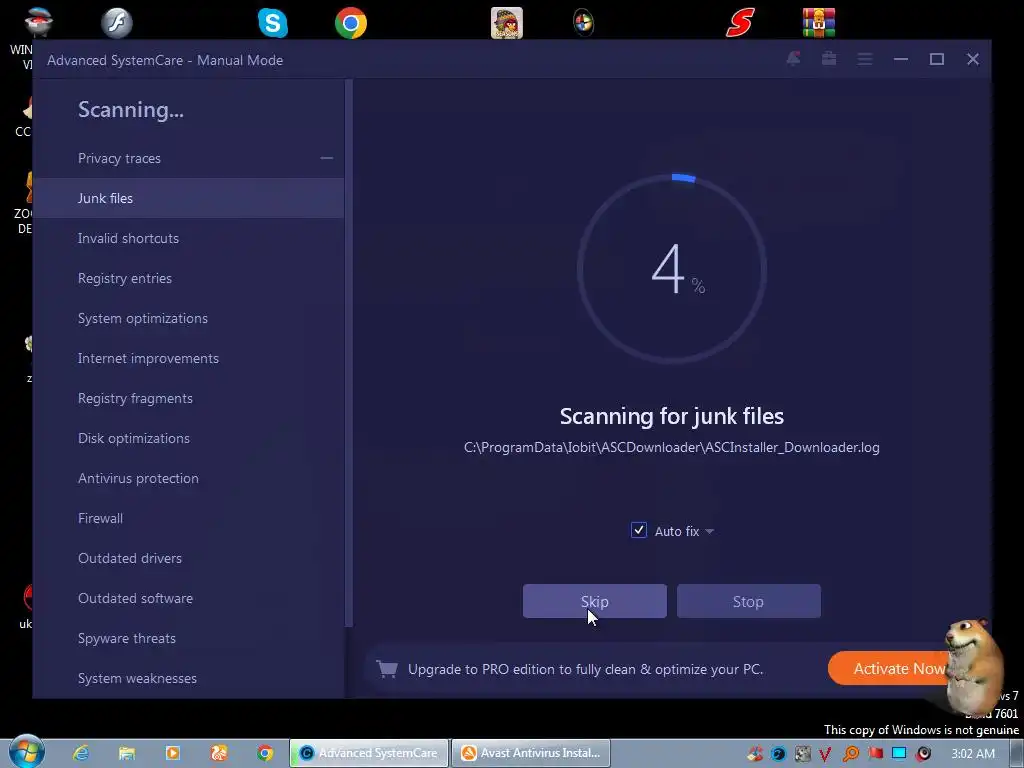Open the round Windows-flag desktop icon
The image size is (1024, 768).
pos(583,24)
